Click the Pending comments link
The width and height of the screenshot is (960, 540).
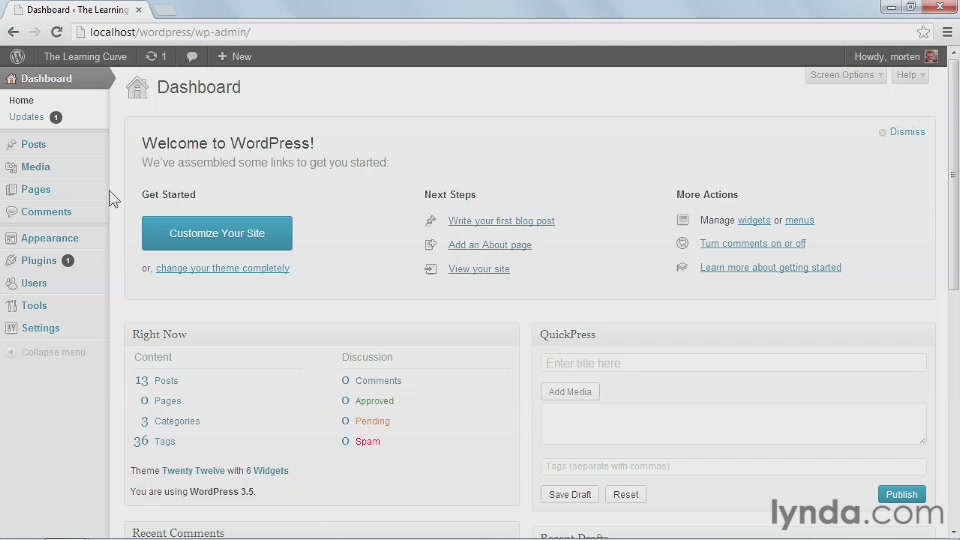[x=372, y=421]
